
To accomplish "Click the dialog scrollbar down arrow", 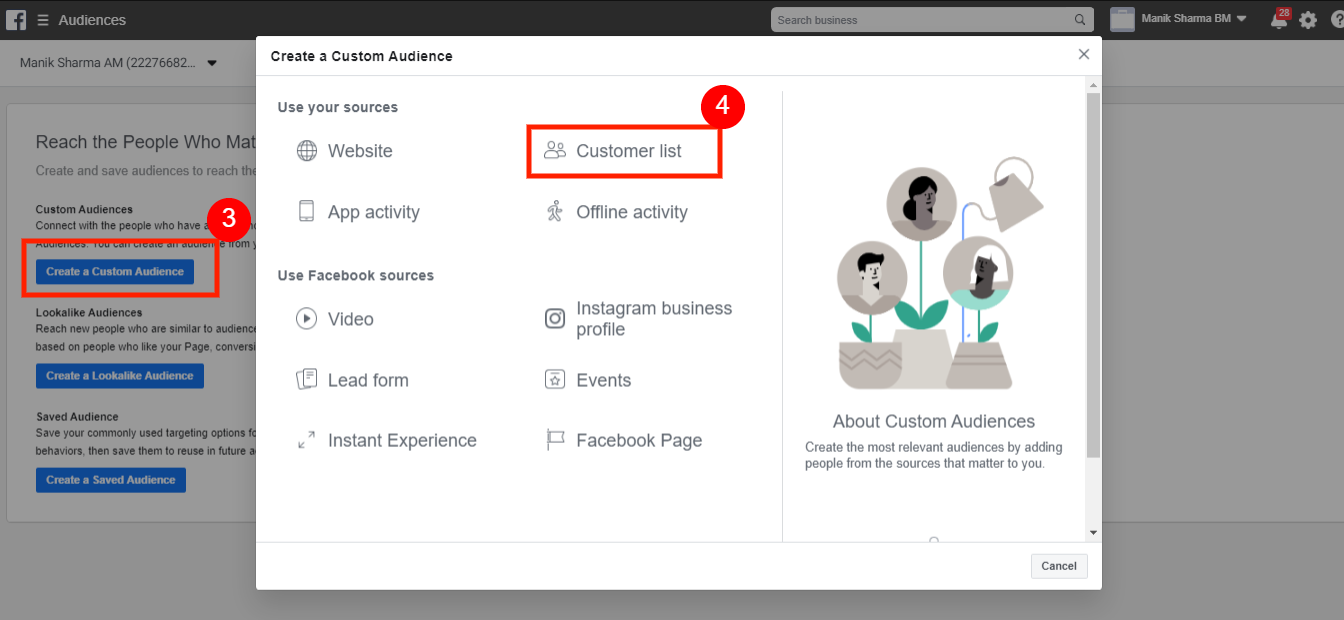I will pos(1093,533).
